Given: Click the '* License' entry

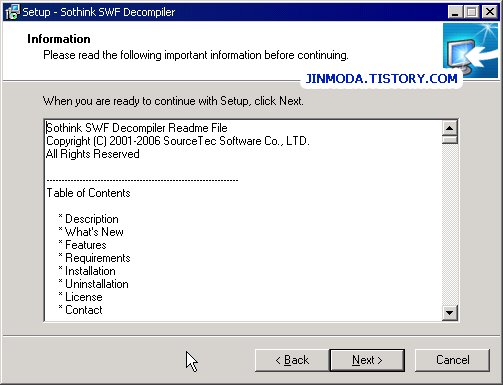Looking at the screenshot, I should 80,297.
